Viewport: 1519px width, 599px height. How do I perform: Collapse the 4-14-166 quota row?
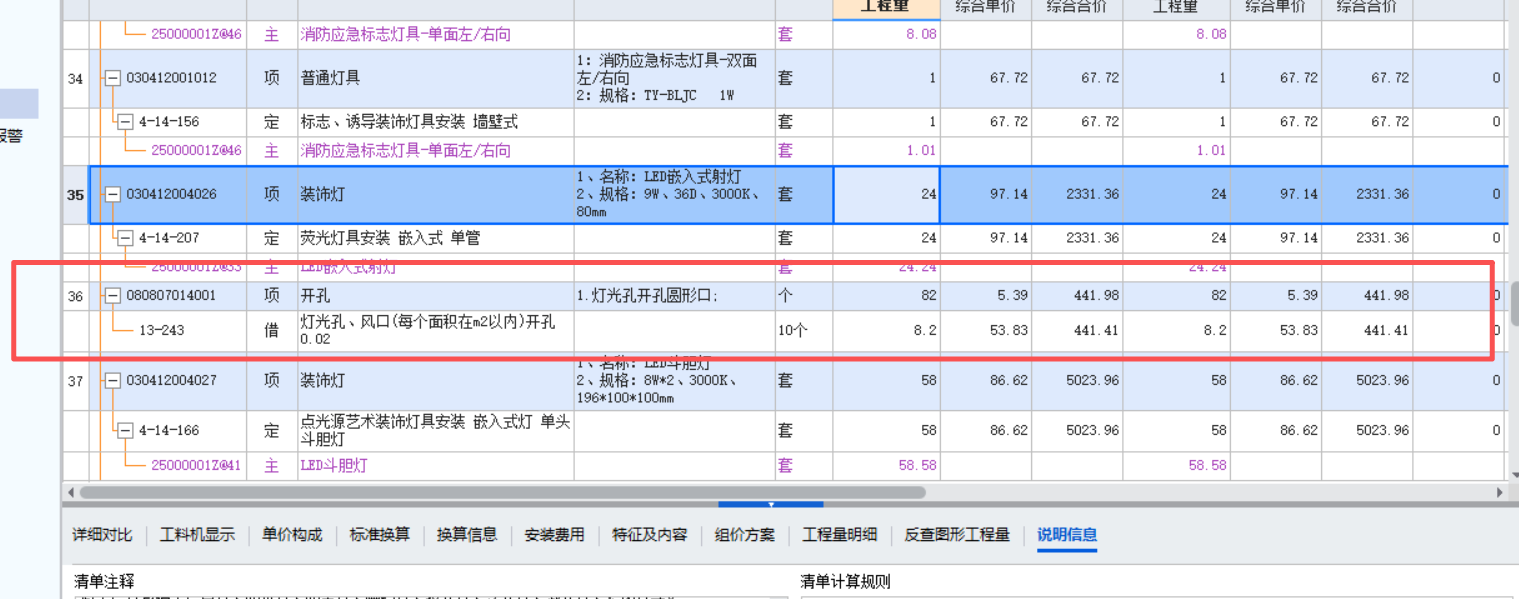click(125, 431)
